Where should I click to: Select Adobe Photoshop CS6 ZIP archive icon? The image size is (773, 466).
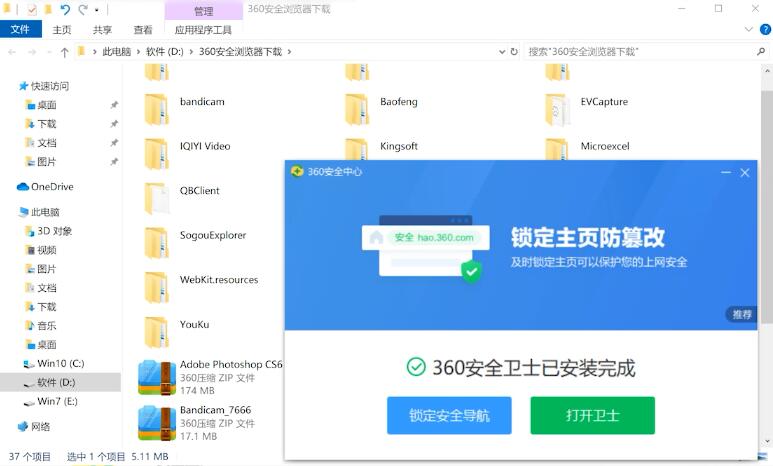click(157, 378)
